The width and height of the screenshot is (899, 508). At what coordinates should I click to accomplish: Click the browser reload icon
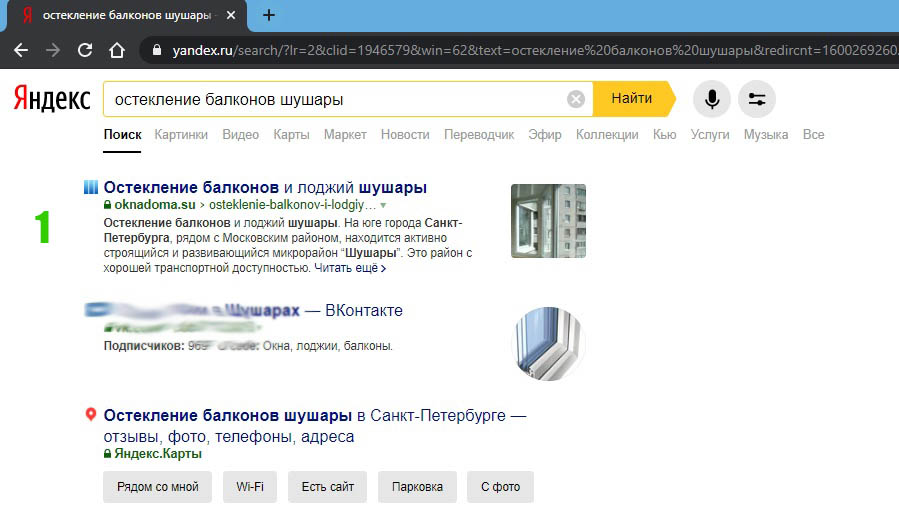85,50
